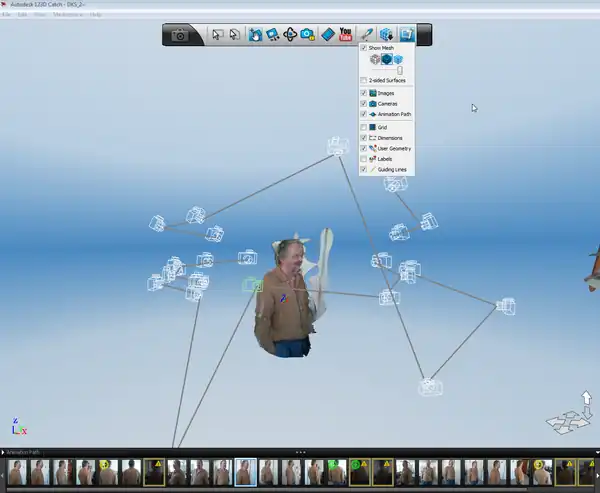Uncheck the Show Mesh checkbox
Image resolution: width=600 pixels, height=493 pixels.
tap(364, 48)
